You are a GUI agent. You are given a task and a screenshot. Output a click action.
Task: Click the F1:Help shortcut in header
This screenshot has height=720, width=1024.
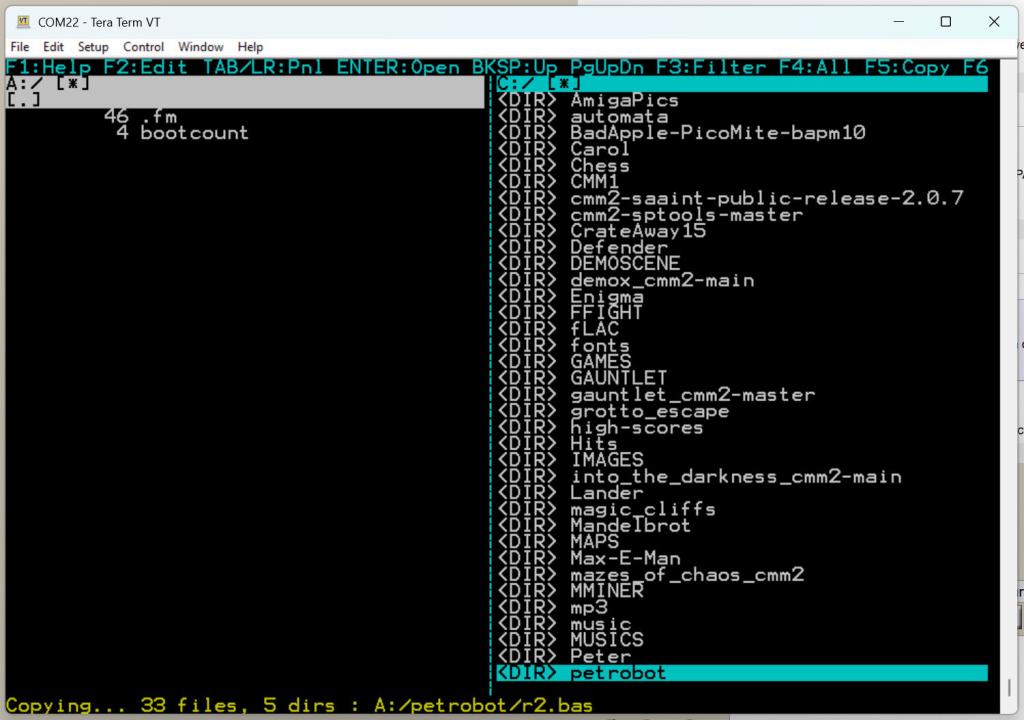(49, 68)
